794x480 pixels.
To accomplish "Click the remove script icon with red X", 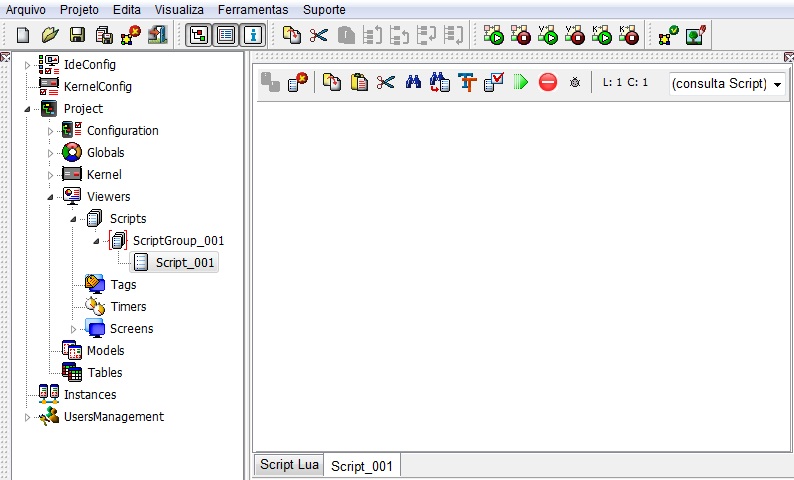I will 298,82.
